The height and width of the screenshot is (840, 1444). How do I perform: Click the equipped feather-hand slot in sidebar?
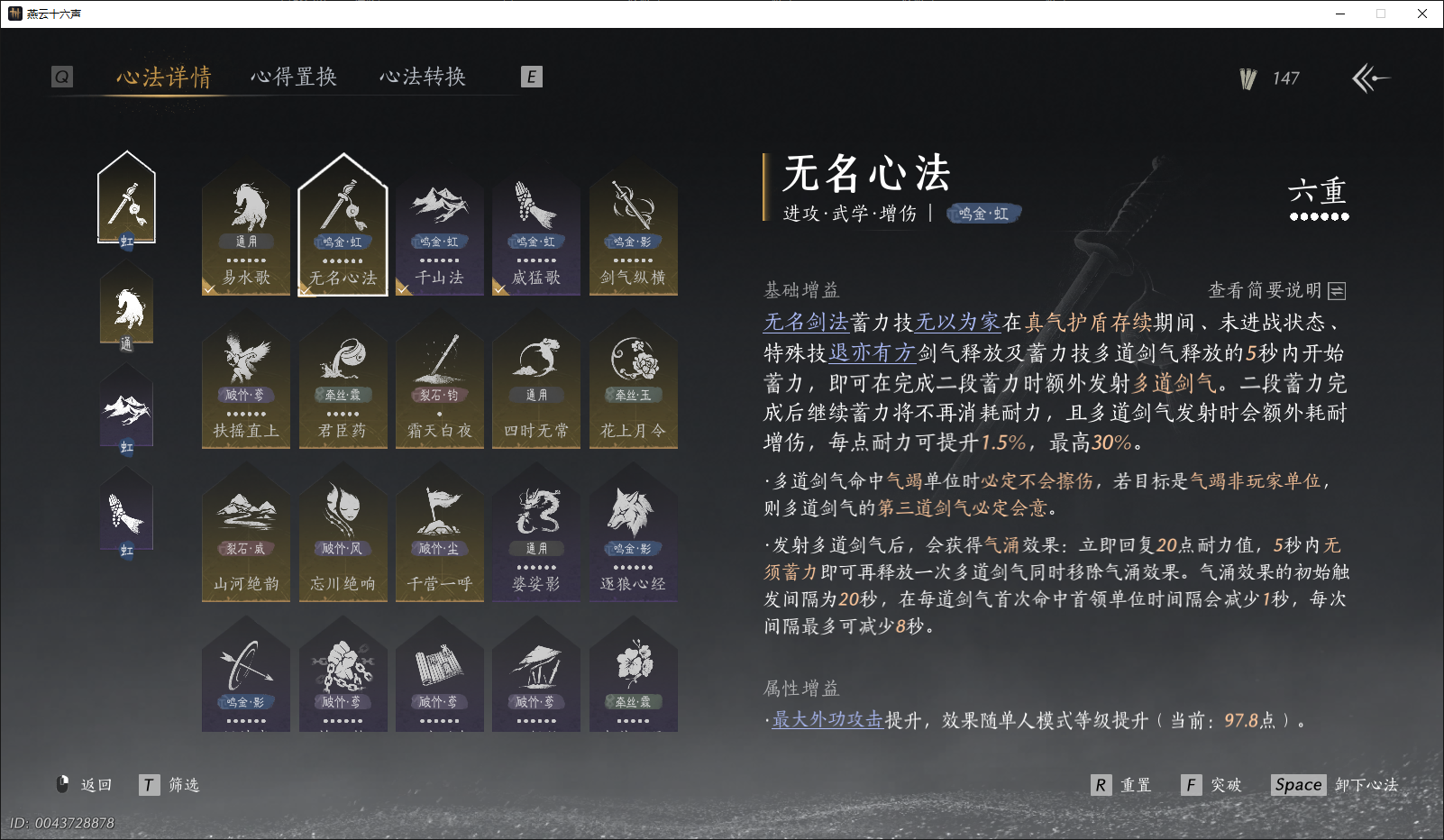click(x=126, y=514)
